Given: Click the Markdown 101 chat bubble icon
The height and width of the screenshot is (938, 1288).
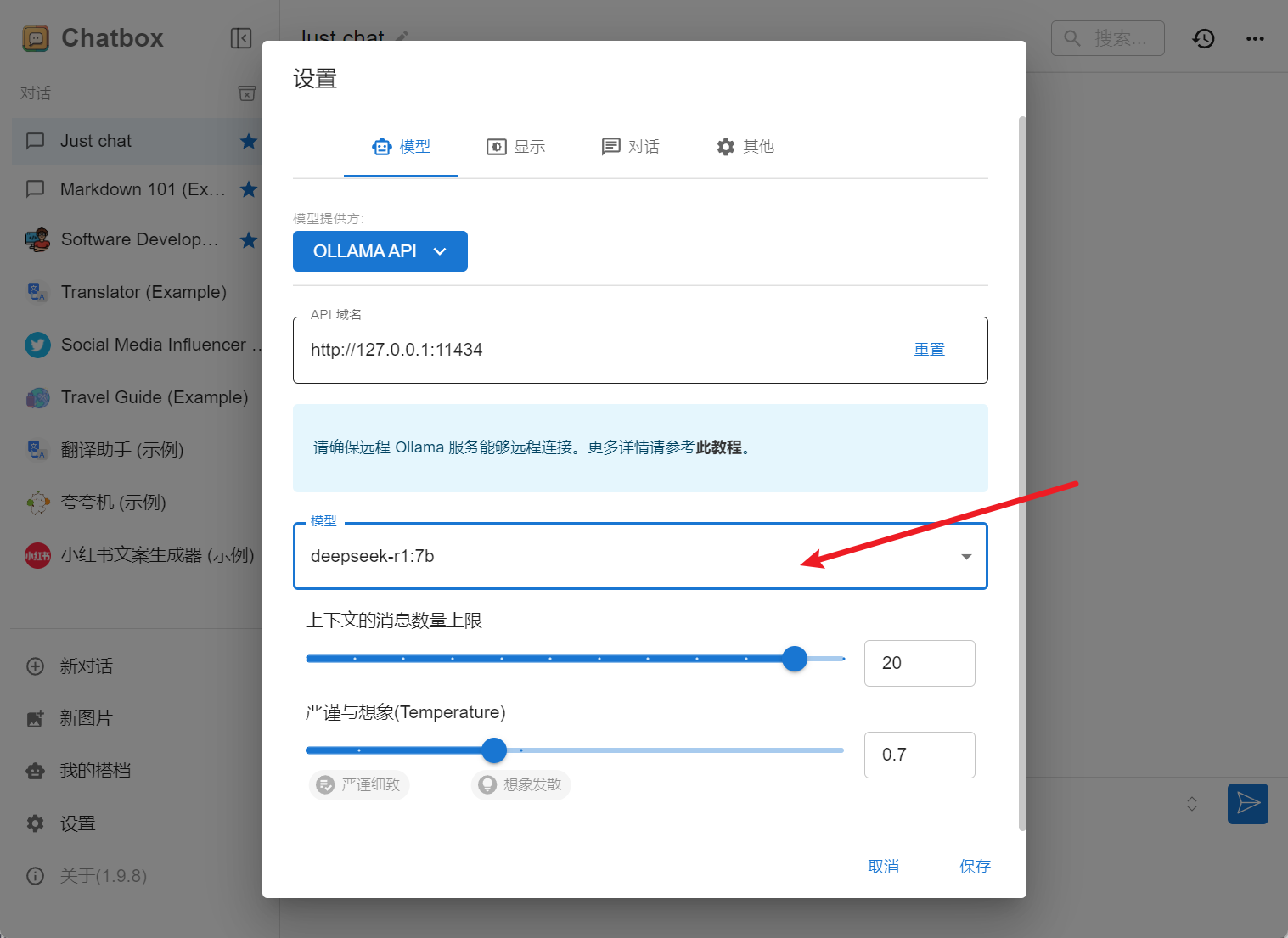Looking at the screenshot, I should [x=36, y=188].
